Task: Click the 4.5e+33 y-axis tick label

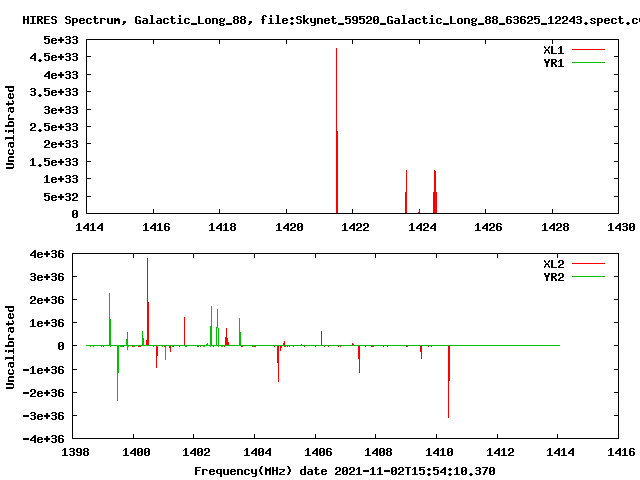Action: [54, 57]
